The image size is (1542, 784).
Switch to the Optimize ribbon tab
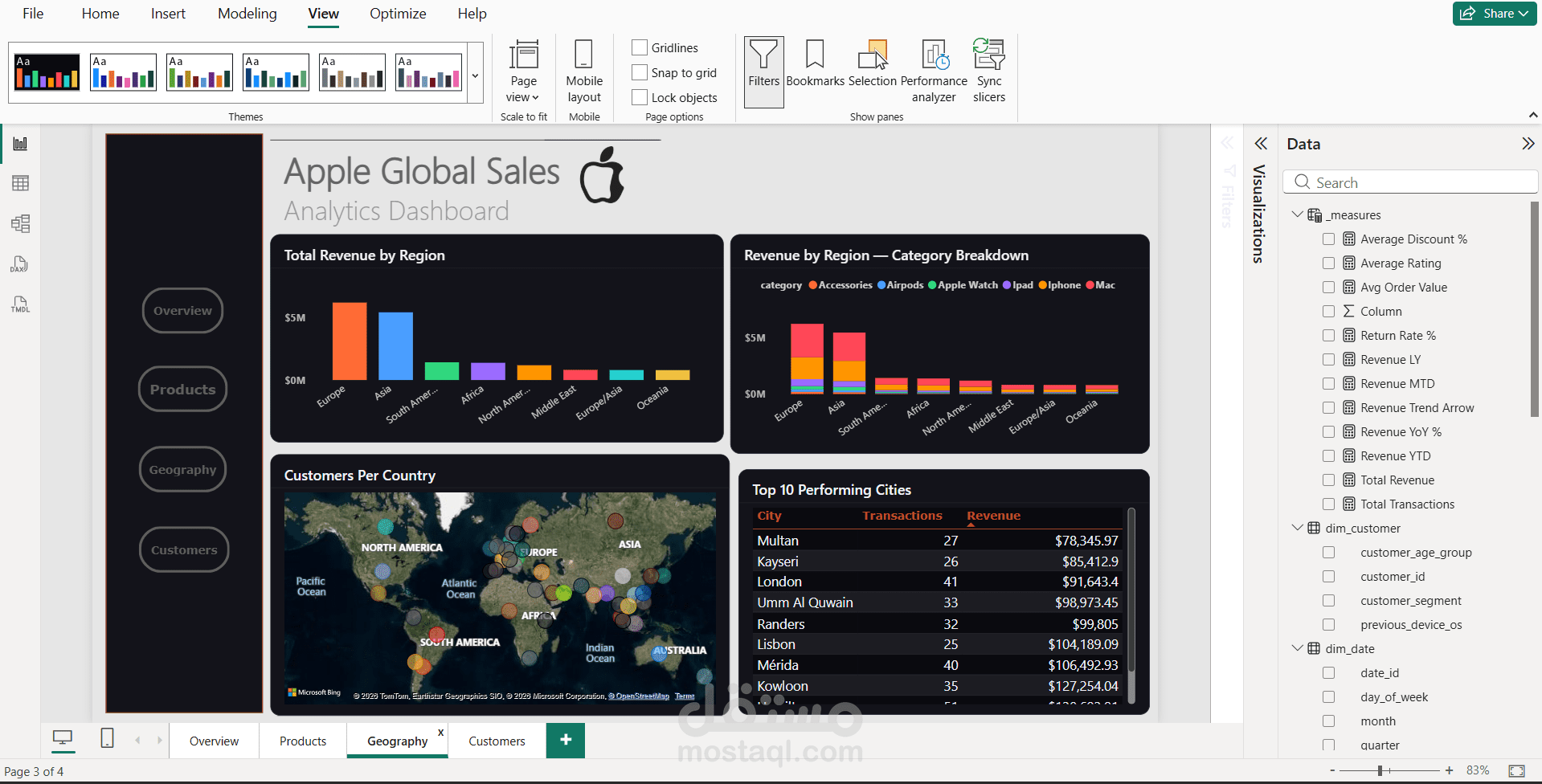click(x=398, y=14)
